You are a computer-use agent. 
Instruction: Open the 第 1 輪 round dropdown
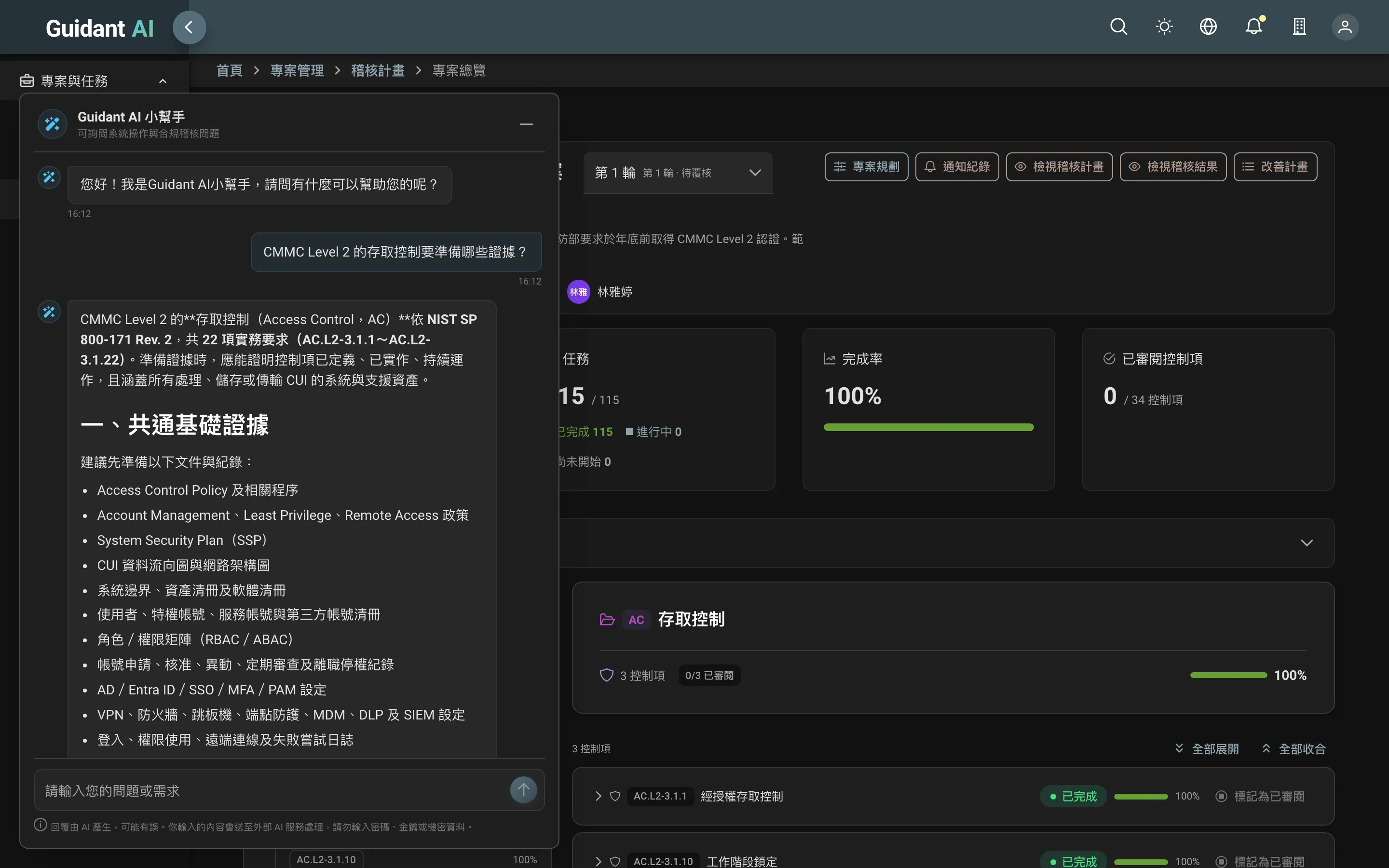[677, 173]
